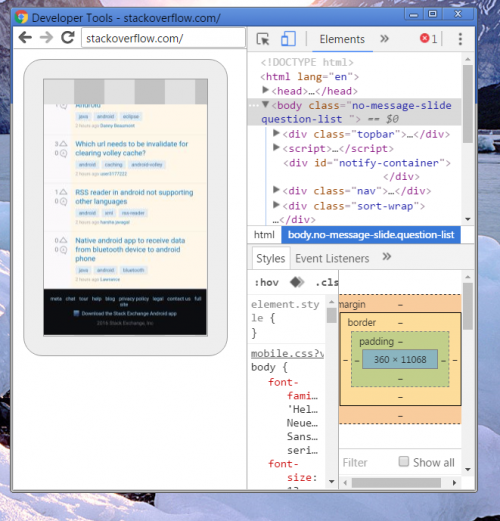The image size is (500, 521).
Task: Toggle the :hov element state button
Action: coord(266,283)
